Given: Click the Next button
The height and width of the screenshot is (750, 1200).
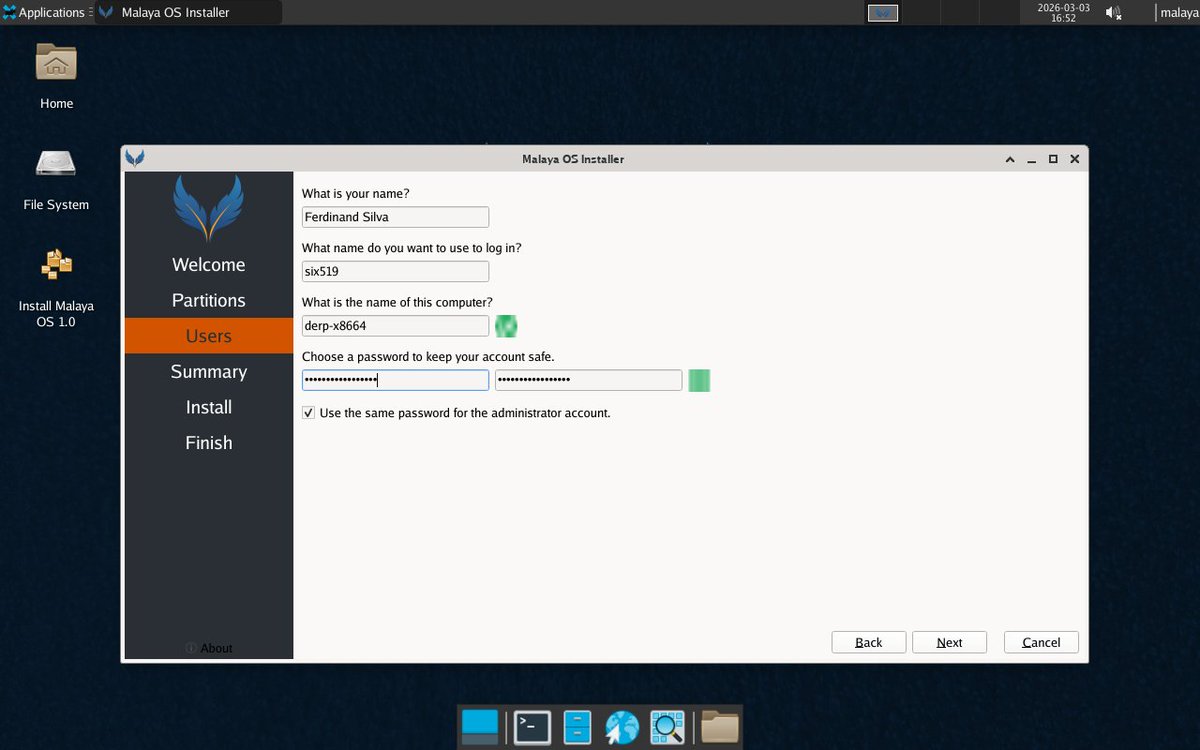Looking at the screenshot, I should tap(950, 642).
